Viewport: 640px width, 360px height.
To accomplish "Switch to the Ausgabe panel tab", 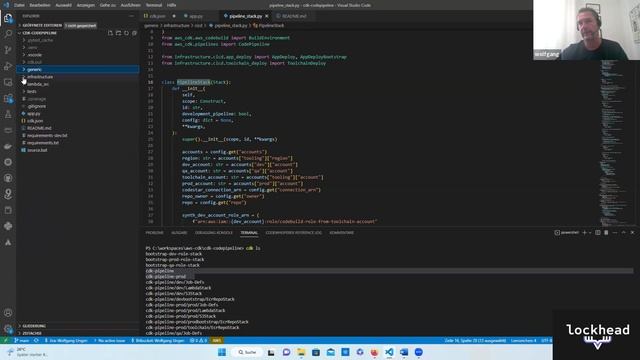I will click(x=179, y=233).
